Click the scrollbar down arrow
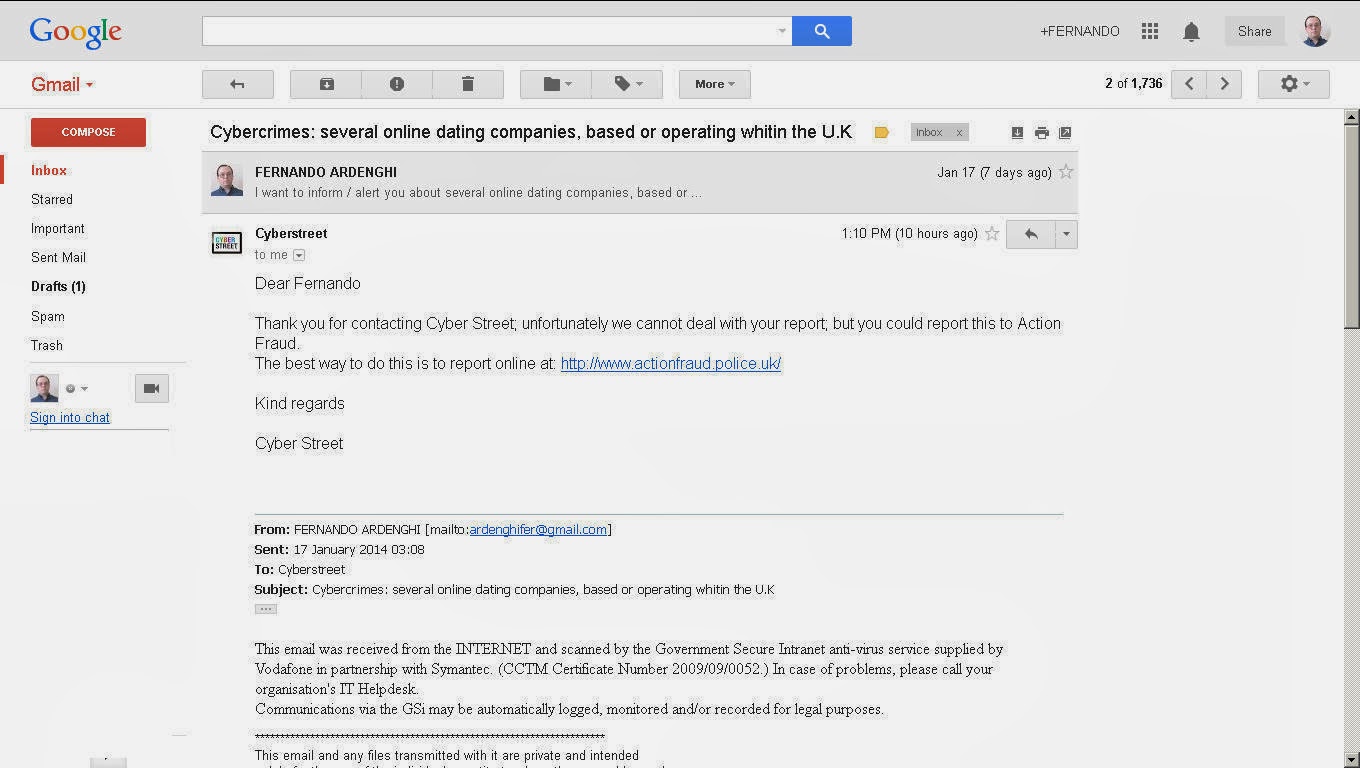This screenshot has height=768, width=1360. click(1351, 759)
